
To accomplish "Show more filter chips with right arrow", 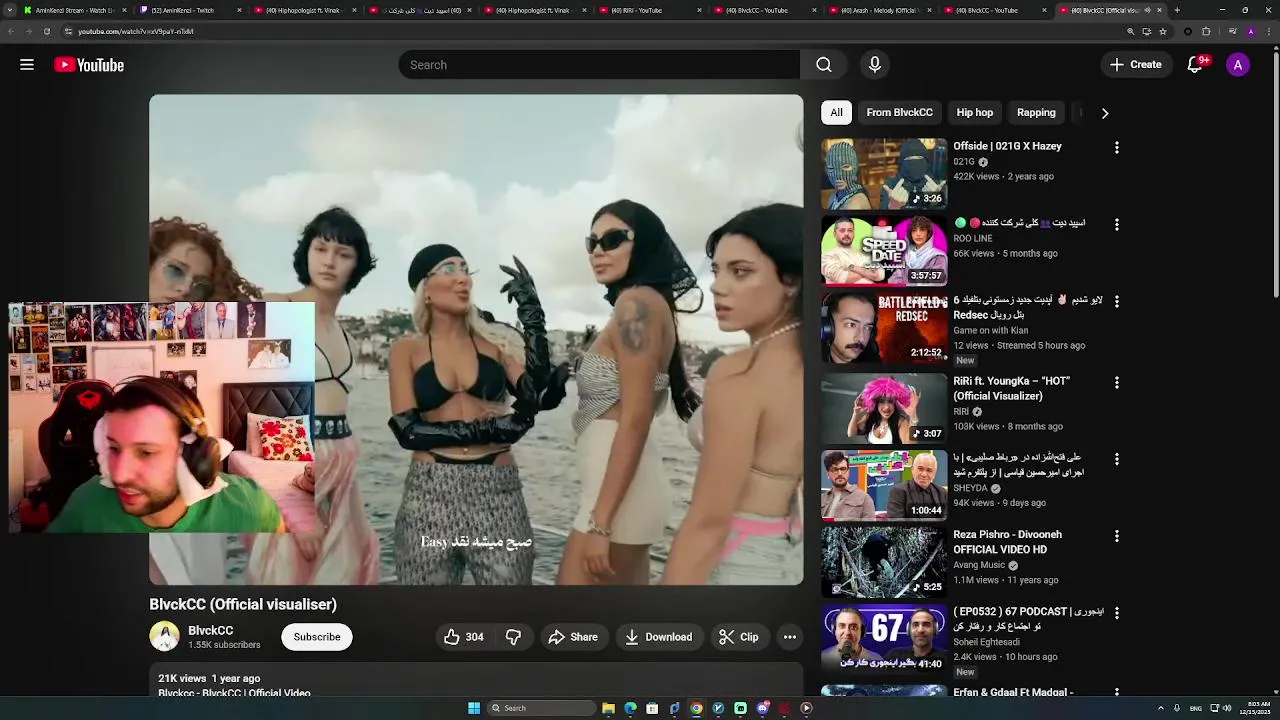I will point(1105,113).
